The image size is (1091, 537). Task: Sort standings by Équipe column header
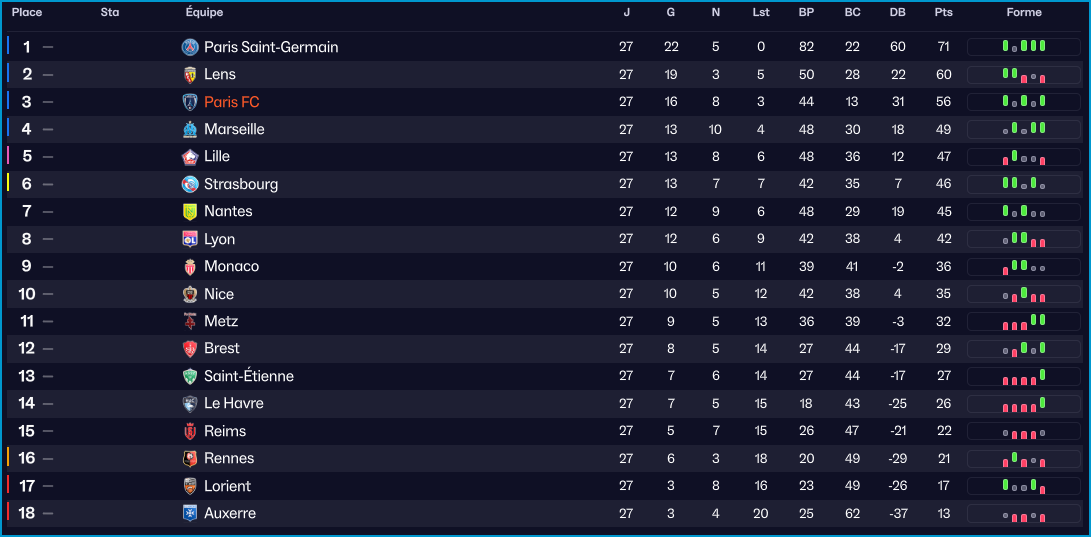[x=204, y=13]
